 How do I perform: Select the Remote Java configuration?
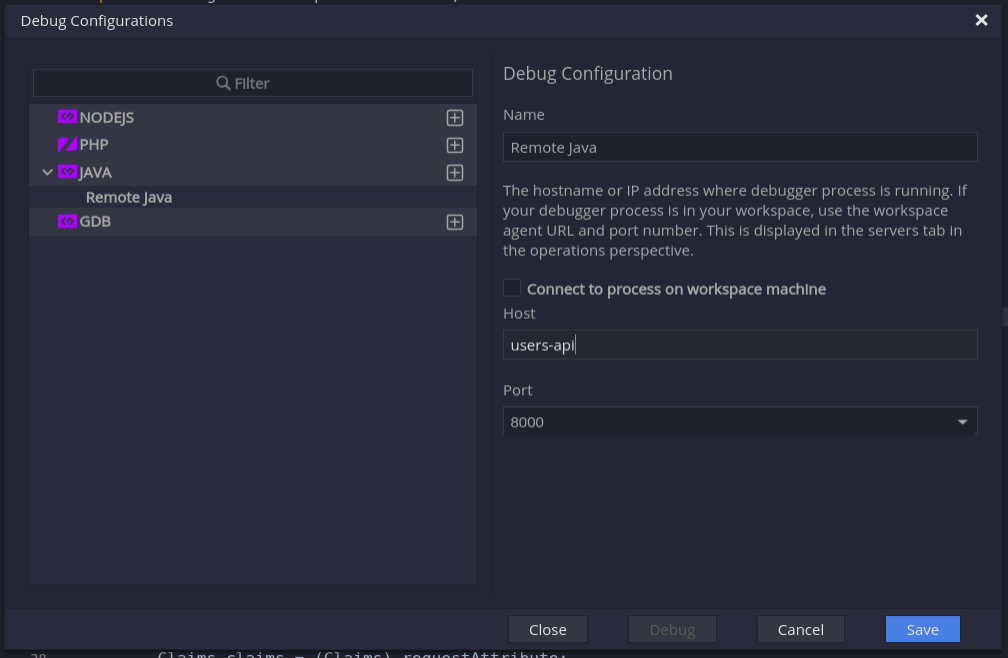click(x=129, y=198)
